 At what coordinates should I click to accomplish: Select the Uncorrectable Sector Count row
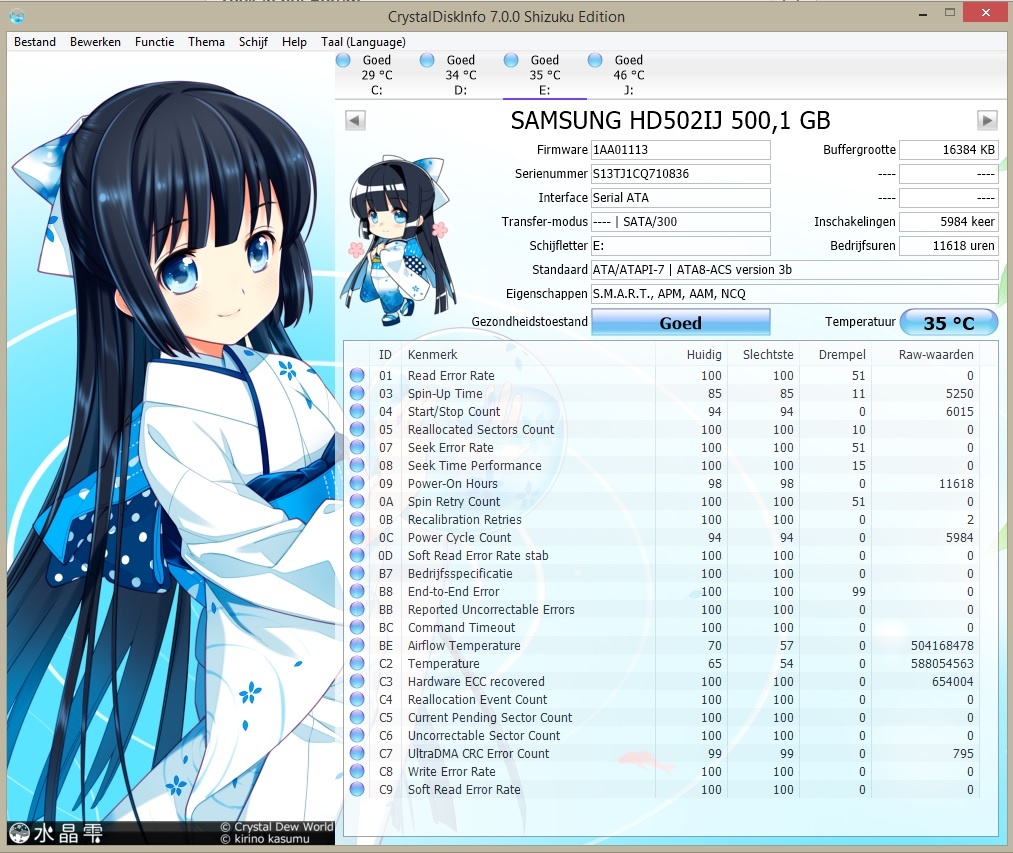point(664,735)
